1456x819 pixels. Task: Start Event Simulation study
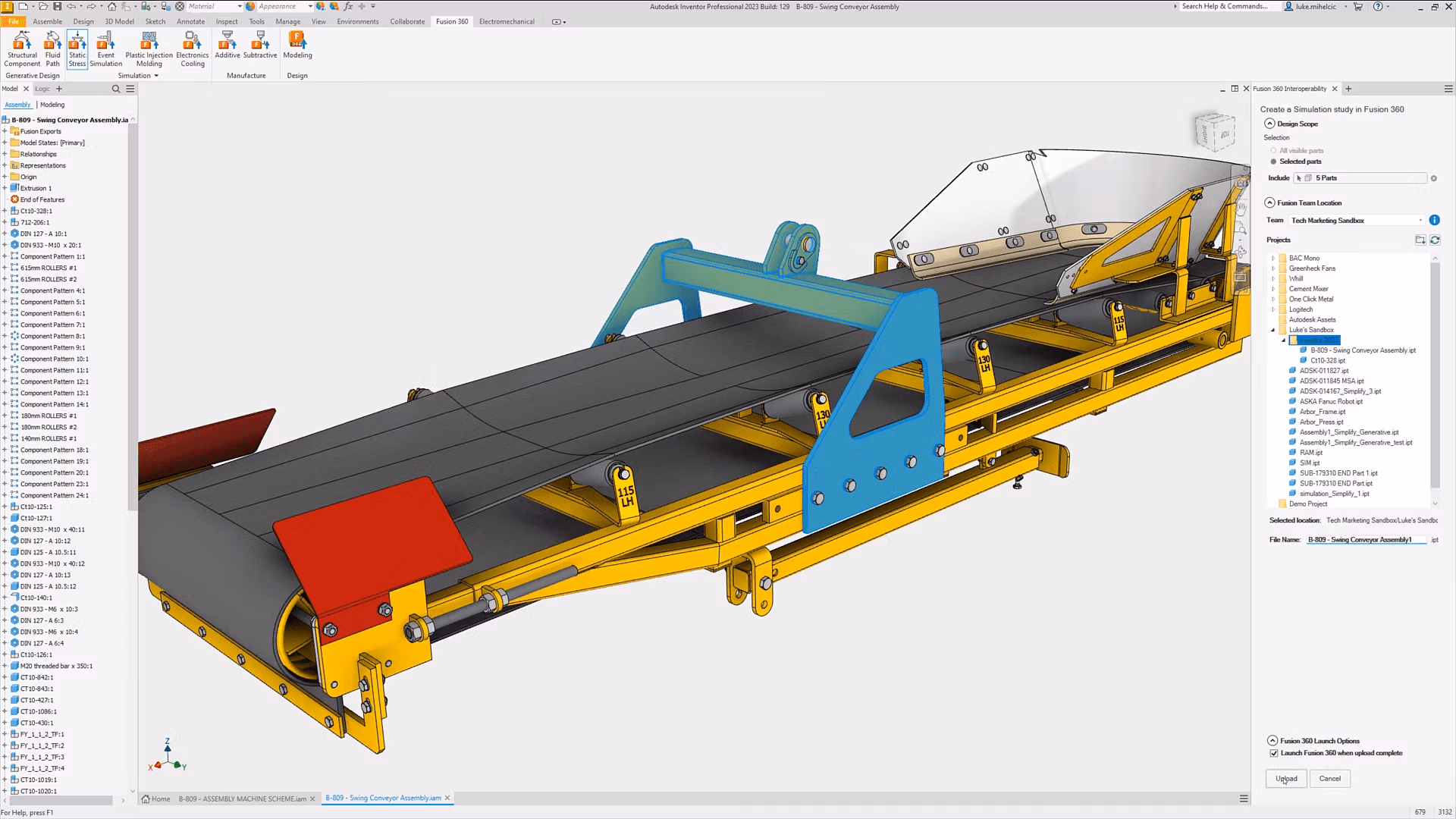point(105,49)
